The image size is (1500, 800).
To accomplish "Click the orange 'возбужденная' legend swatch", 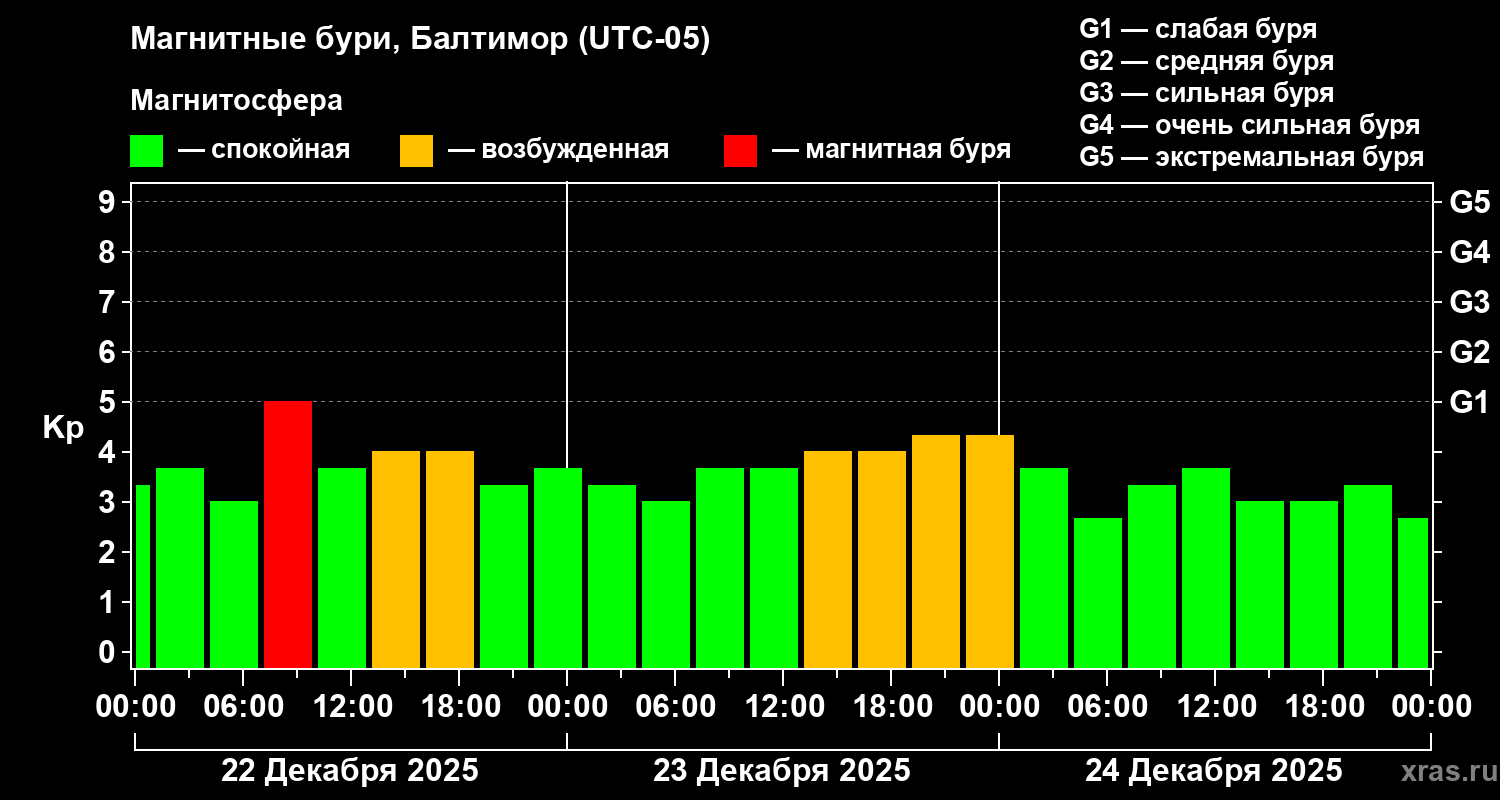I will click(416, 151).
